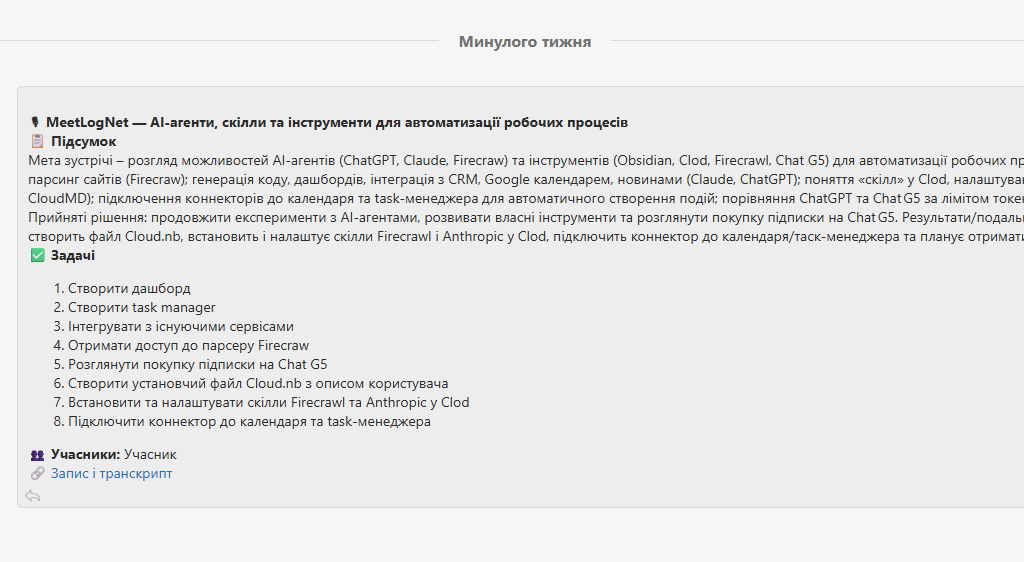This screenshot has height=562, width=1024.
Task: Click the Підсумок section heading
Action: [x=84, y=141]
